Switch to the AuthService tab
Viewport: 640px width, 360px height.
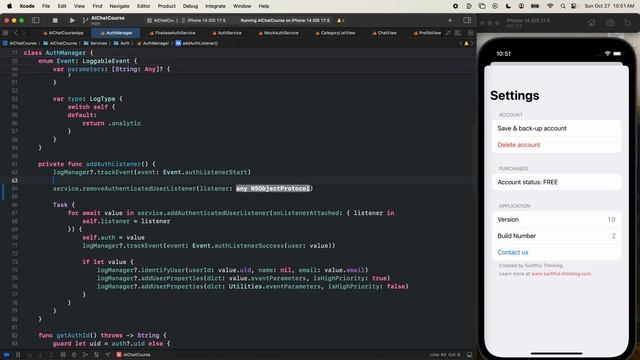pyautogui.click(x=227, y=33)
